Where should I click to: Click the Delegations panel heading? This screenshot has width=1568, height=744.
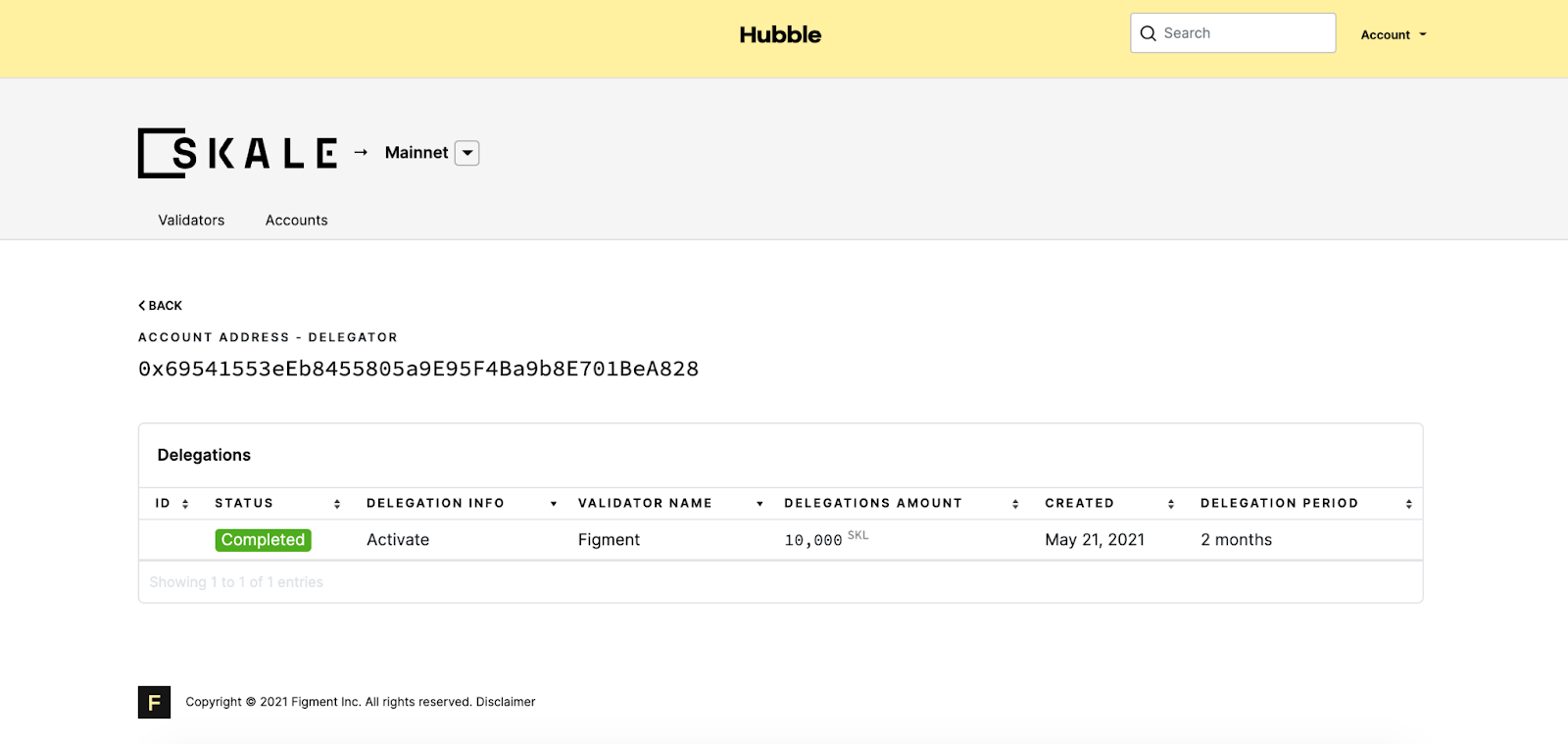pyautogui.click(x=204, y=455)
